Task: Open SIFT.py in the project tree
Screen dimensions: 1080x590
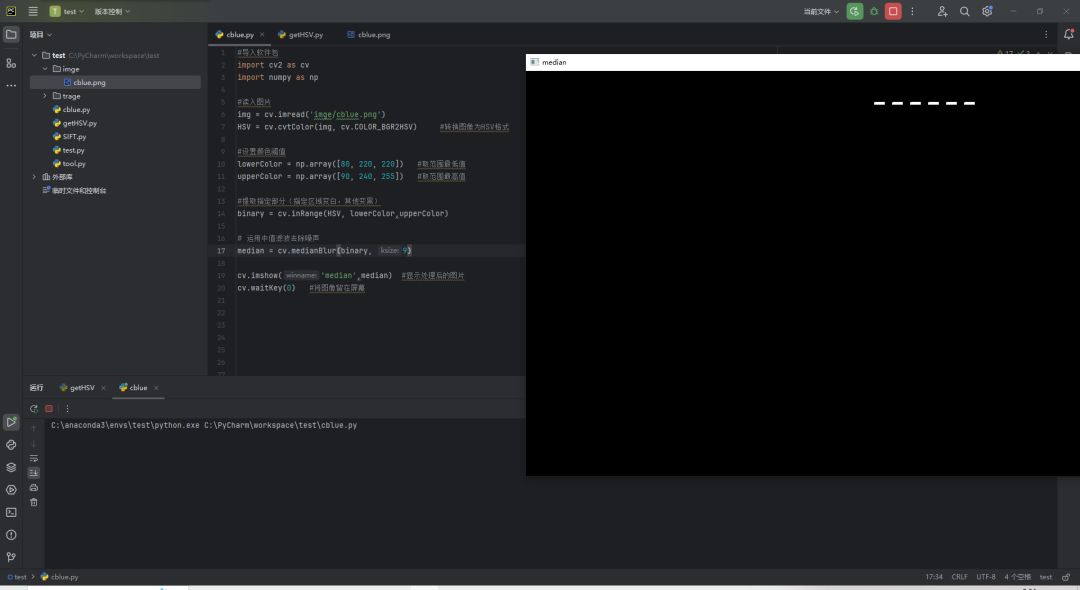Action: pos(74,136)
